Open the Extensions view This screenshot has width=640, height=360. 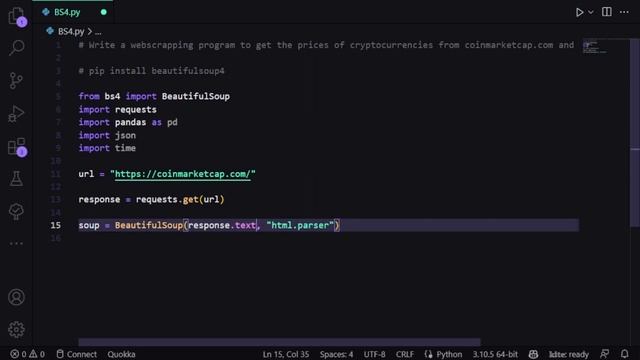pos(17,147)
